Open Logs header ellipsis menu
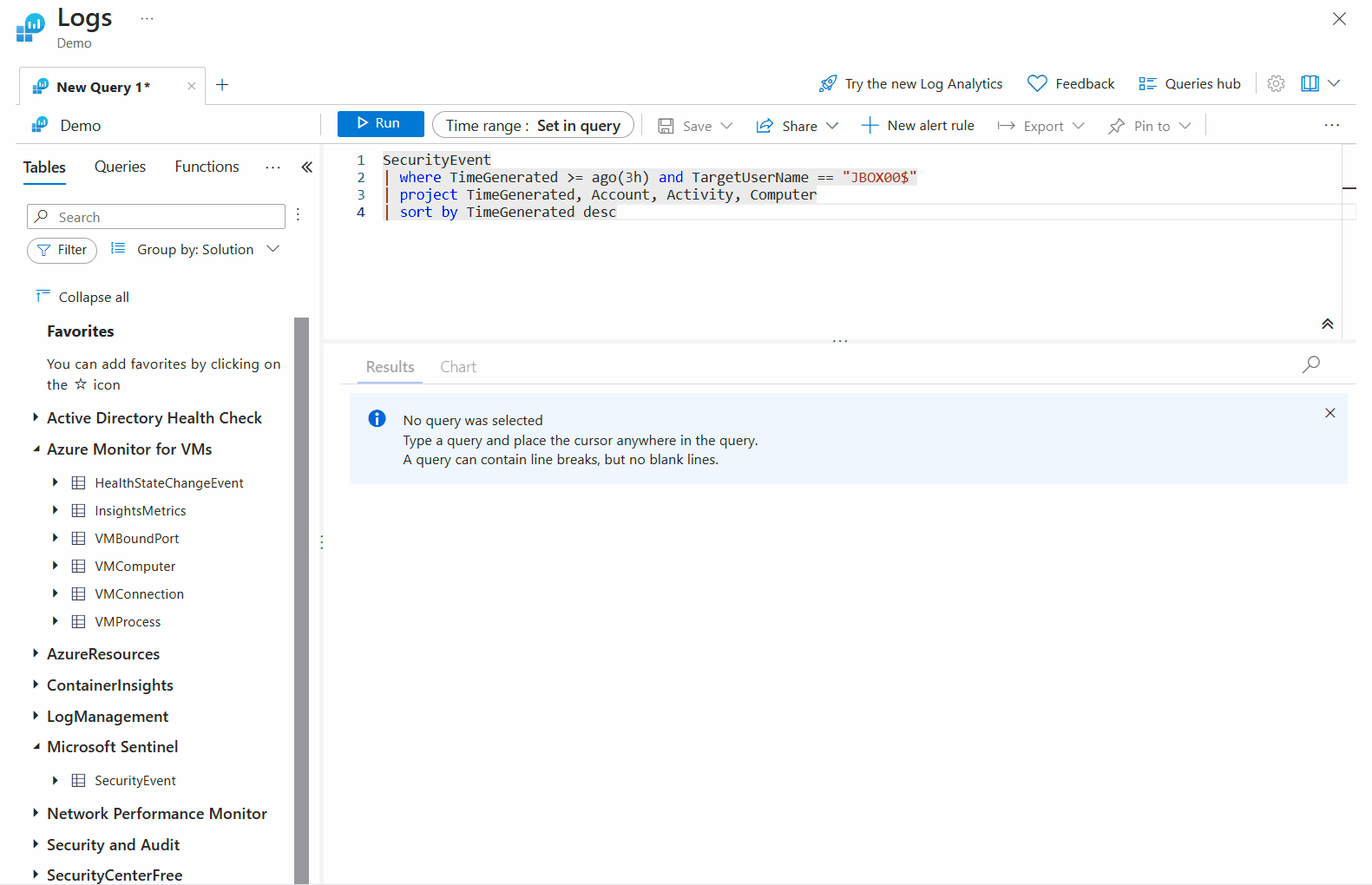Image resolution: width=1372 pixels, height=885 pixels. (x=147, y=18)
